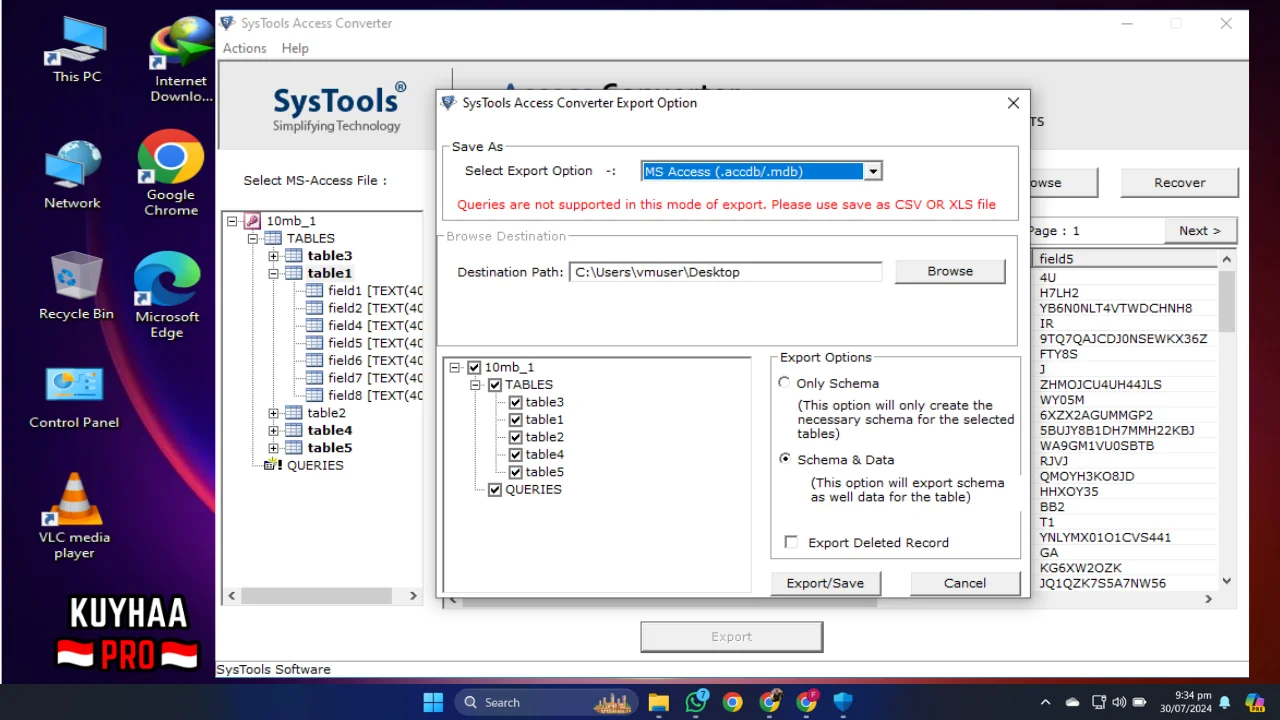
Task: Click the 10mb_1 database icon in main tree
Action: [x=252, y=221]
